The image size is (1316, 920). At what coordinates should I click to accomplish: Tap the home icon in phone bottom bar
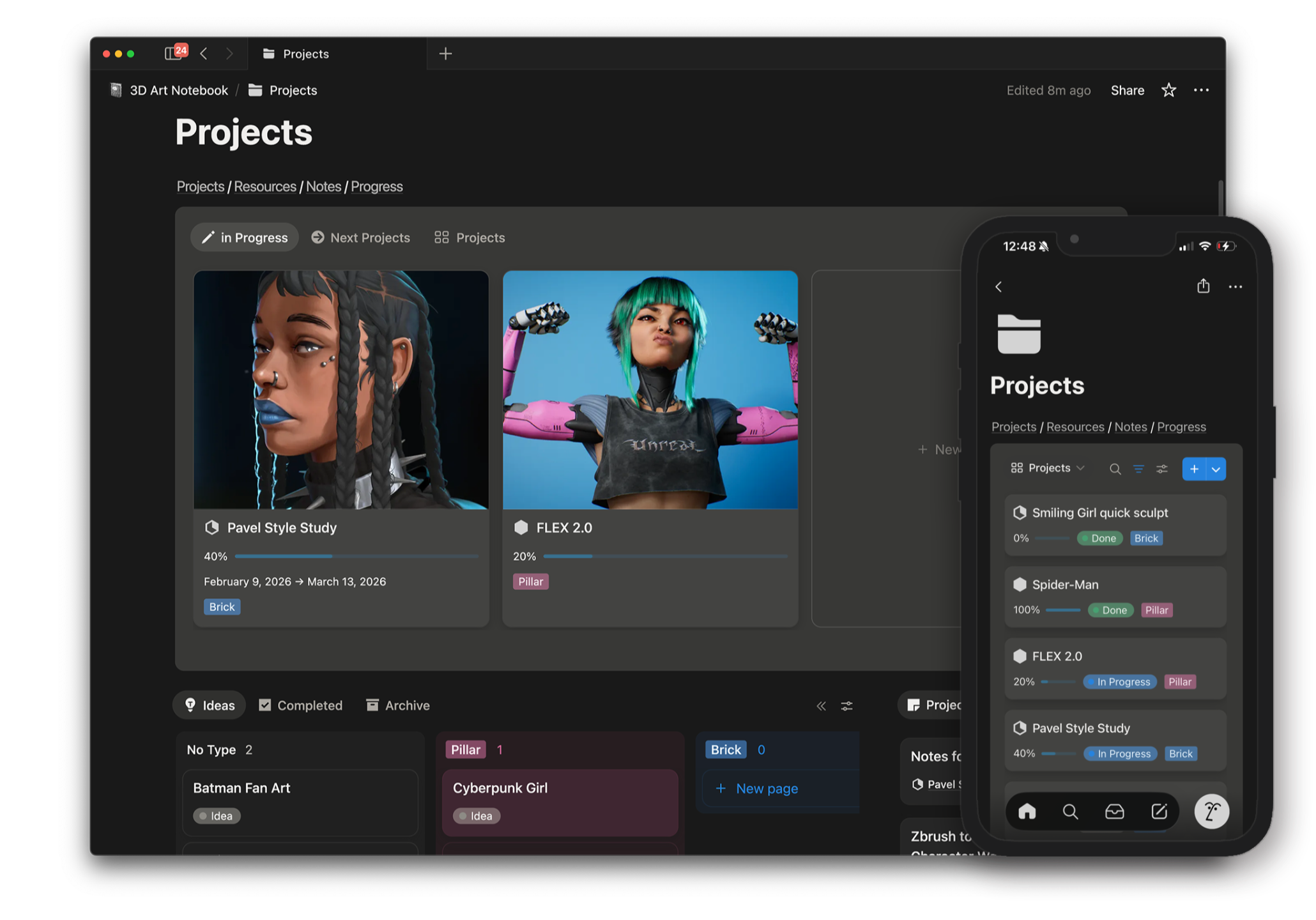click(x=1027, y=811)
